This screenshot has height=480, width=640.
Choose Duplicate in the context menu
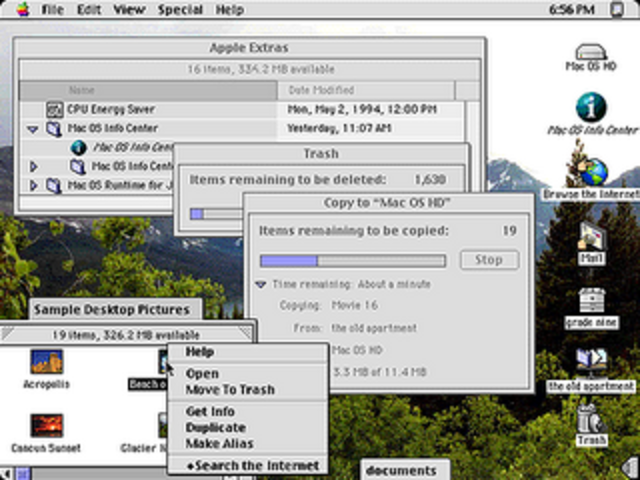[x=248, y=427]
